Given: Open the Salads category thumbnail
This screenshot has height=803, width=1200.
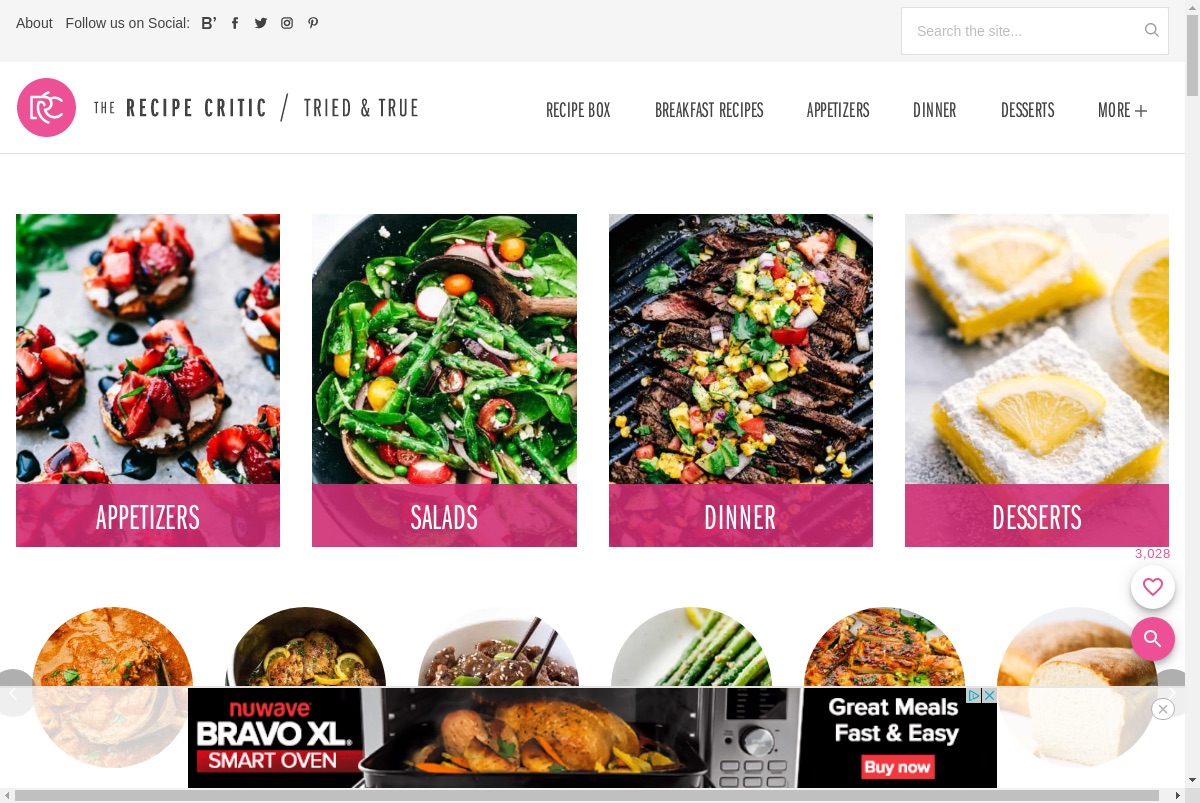Looking at the screenshot, I should coord(444,380).
